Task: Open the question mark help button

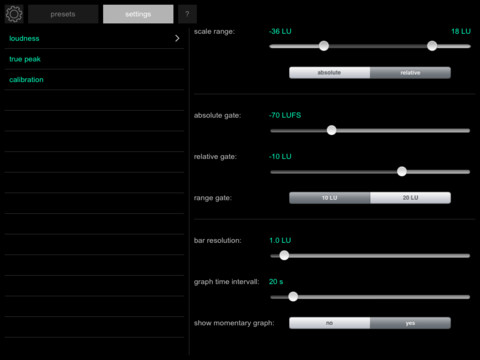Action: tap(187, 14)
